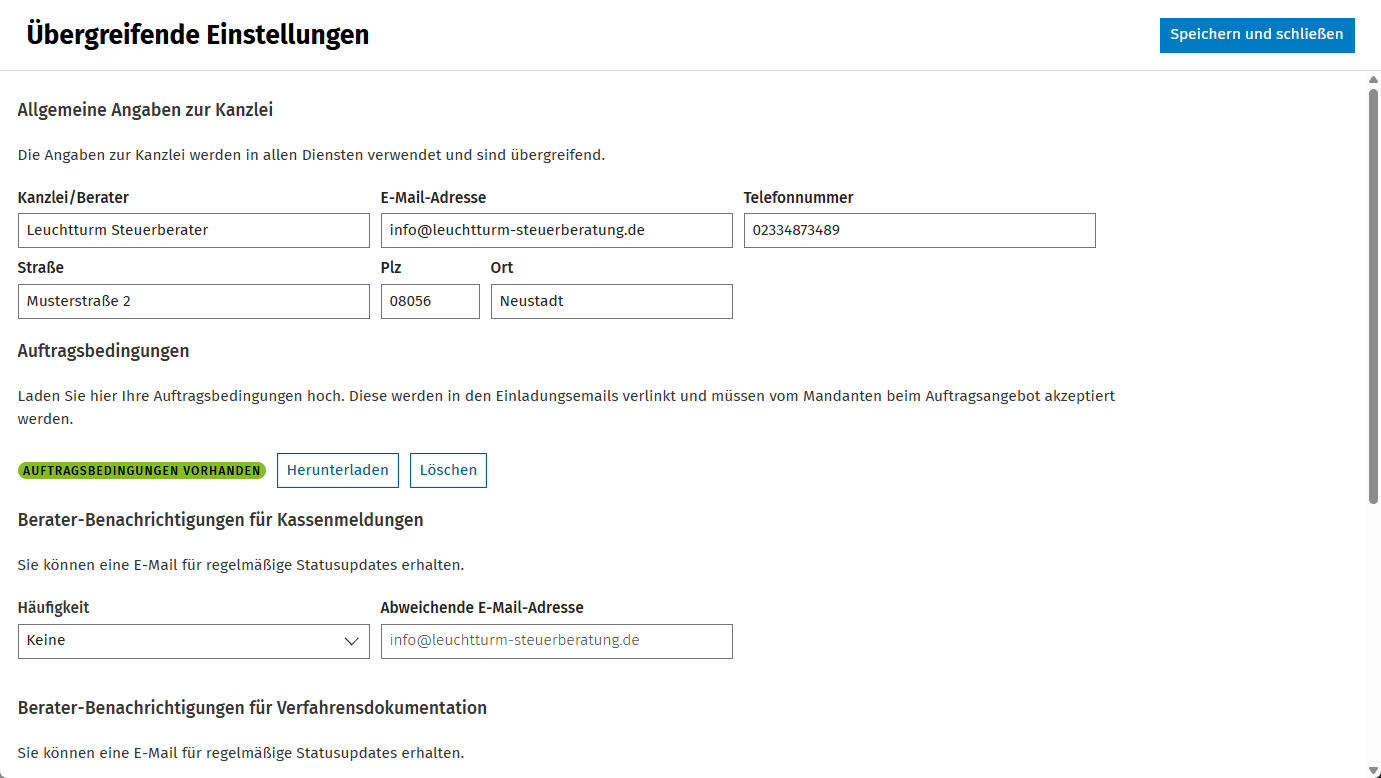Click into the Straße field

pos(194,301)
